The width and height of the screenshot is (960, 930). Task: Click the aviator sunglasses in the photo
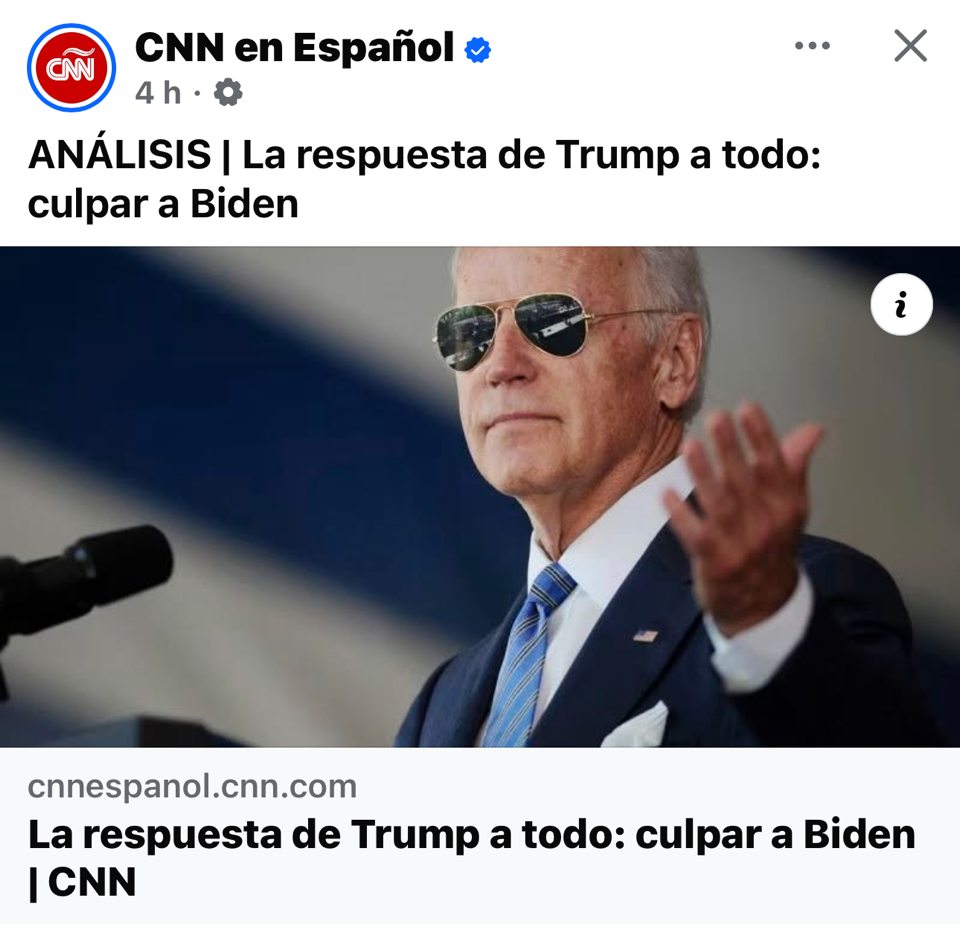(514, 331)
